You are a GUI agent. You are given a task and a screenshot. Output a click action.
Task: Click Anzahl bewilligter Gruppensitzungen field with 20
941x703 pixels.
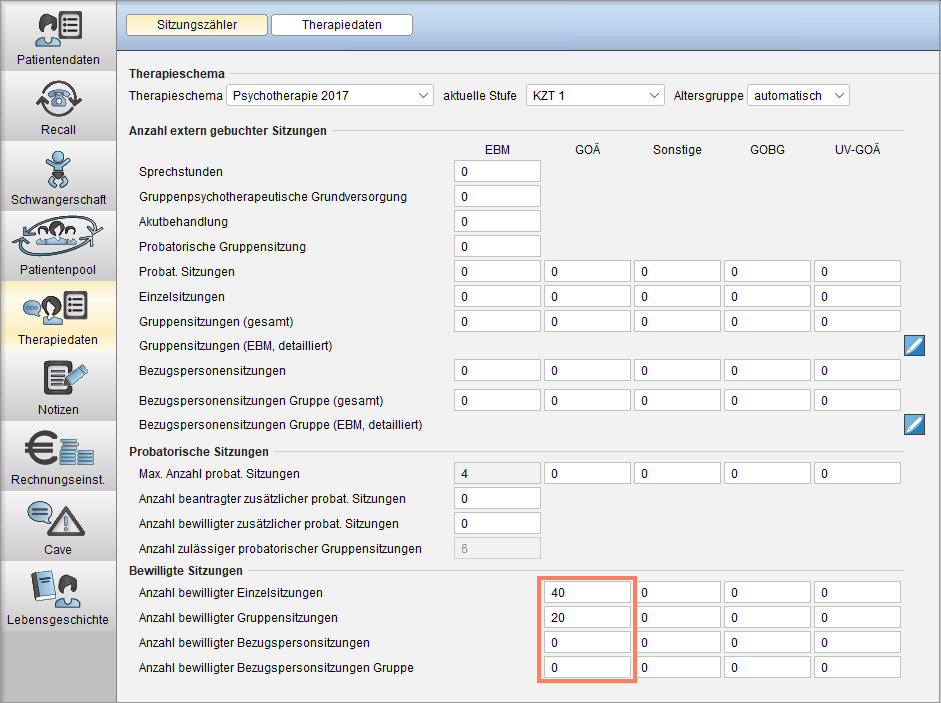pyautogui.click(x=587, y=618)
